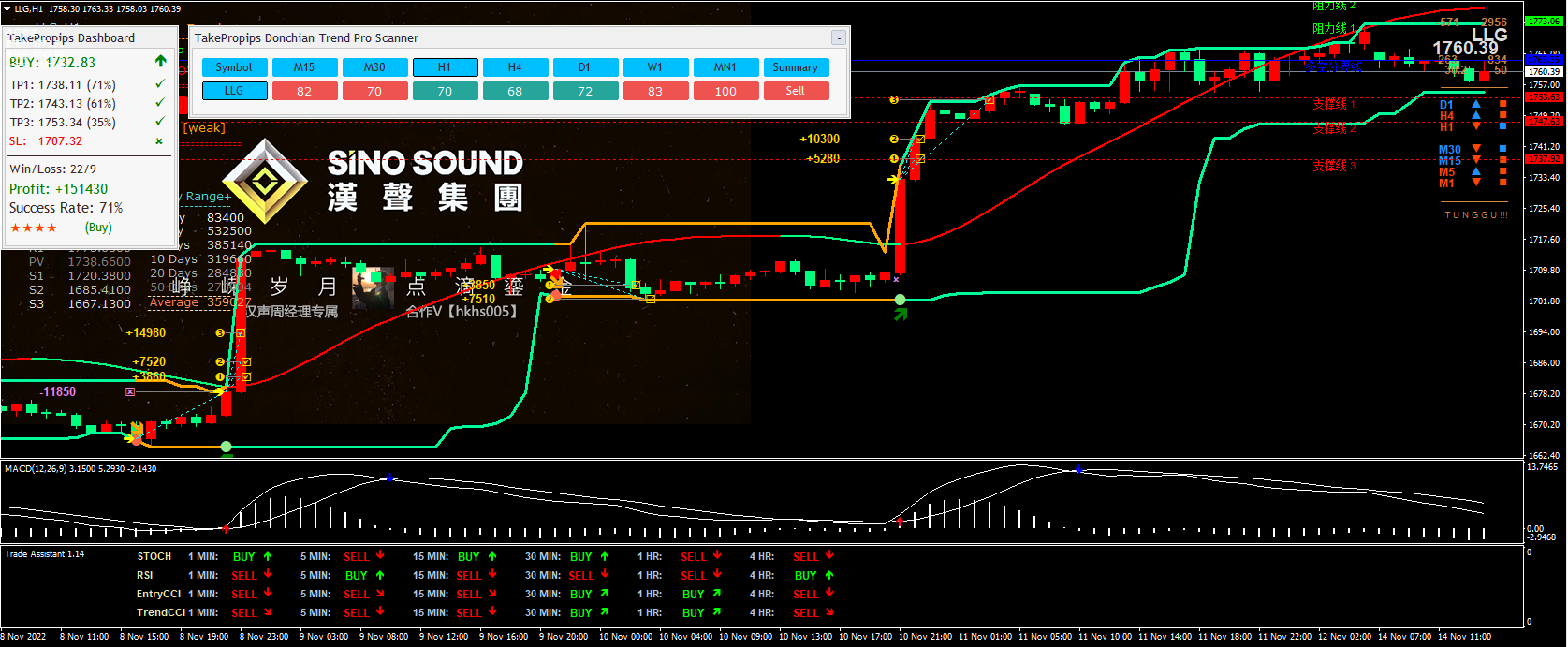
Task: Click the M30 blue square indicator
Action: click(1503, 148)
